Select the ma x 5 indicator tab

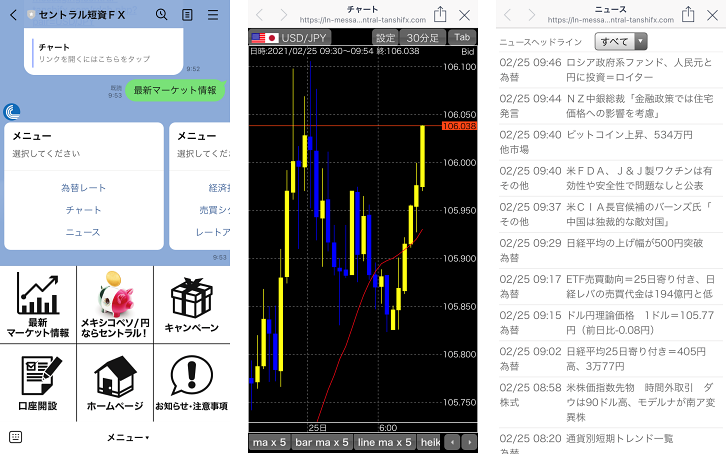click(269, 442)
